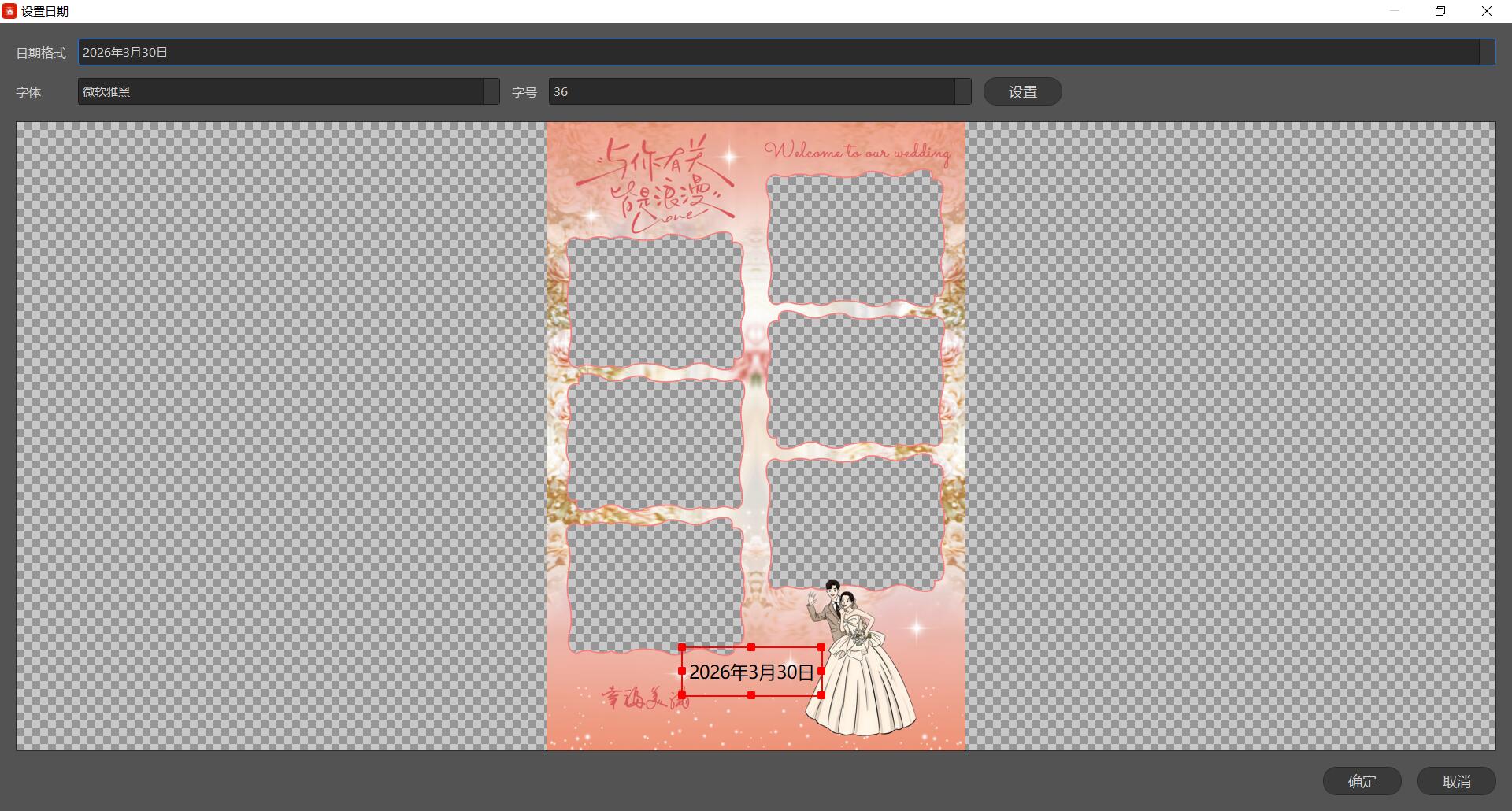Screen dimensions: 1512x811
Task: Click top-right red handle of date box
Action: 821,647
